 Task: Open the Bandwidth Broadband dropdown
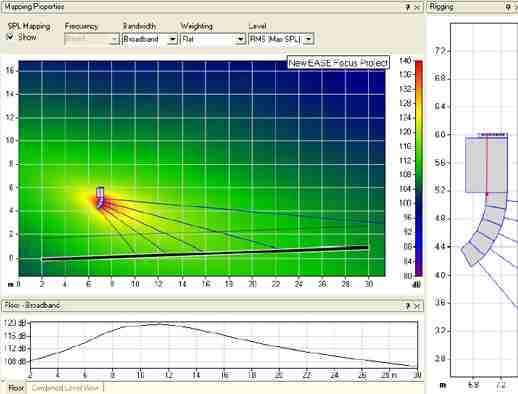(150, 39)
